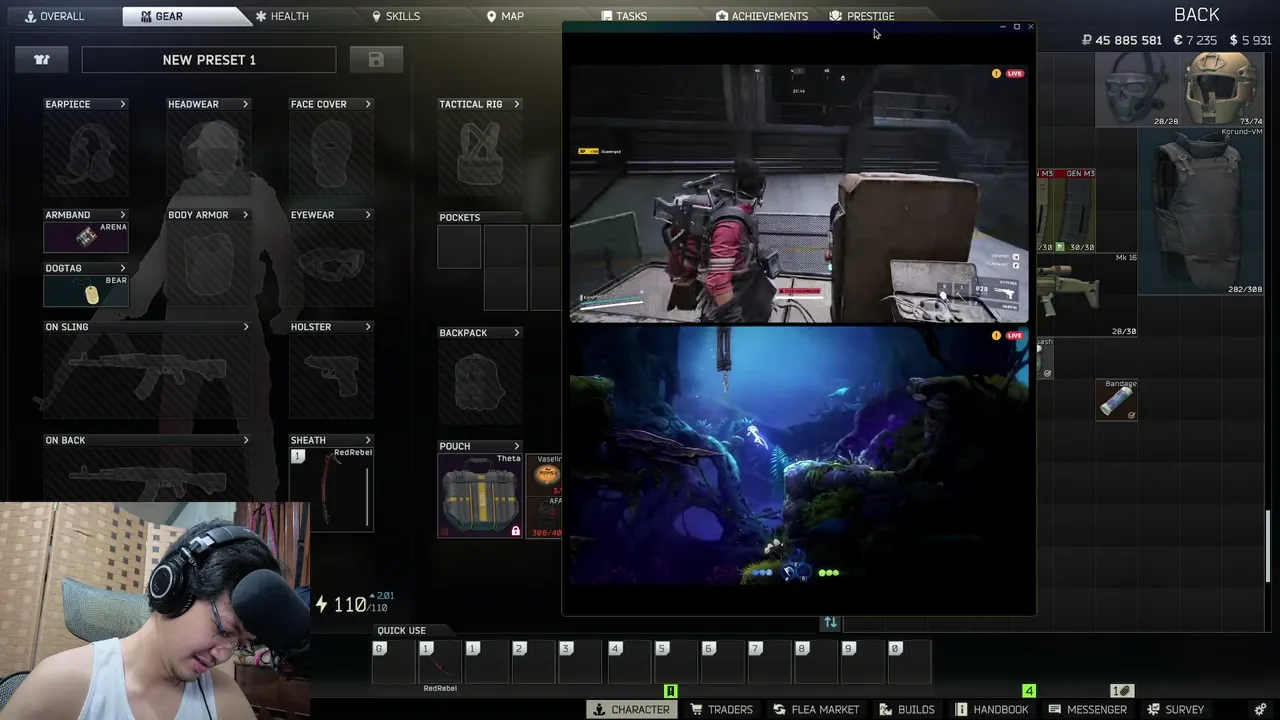The width and height of the screenshot is (1280, 720).
Task: Click the empty earpiece slot
Action: [86, 152]
